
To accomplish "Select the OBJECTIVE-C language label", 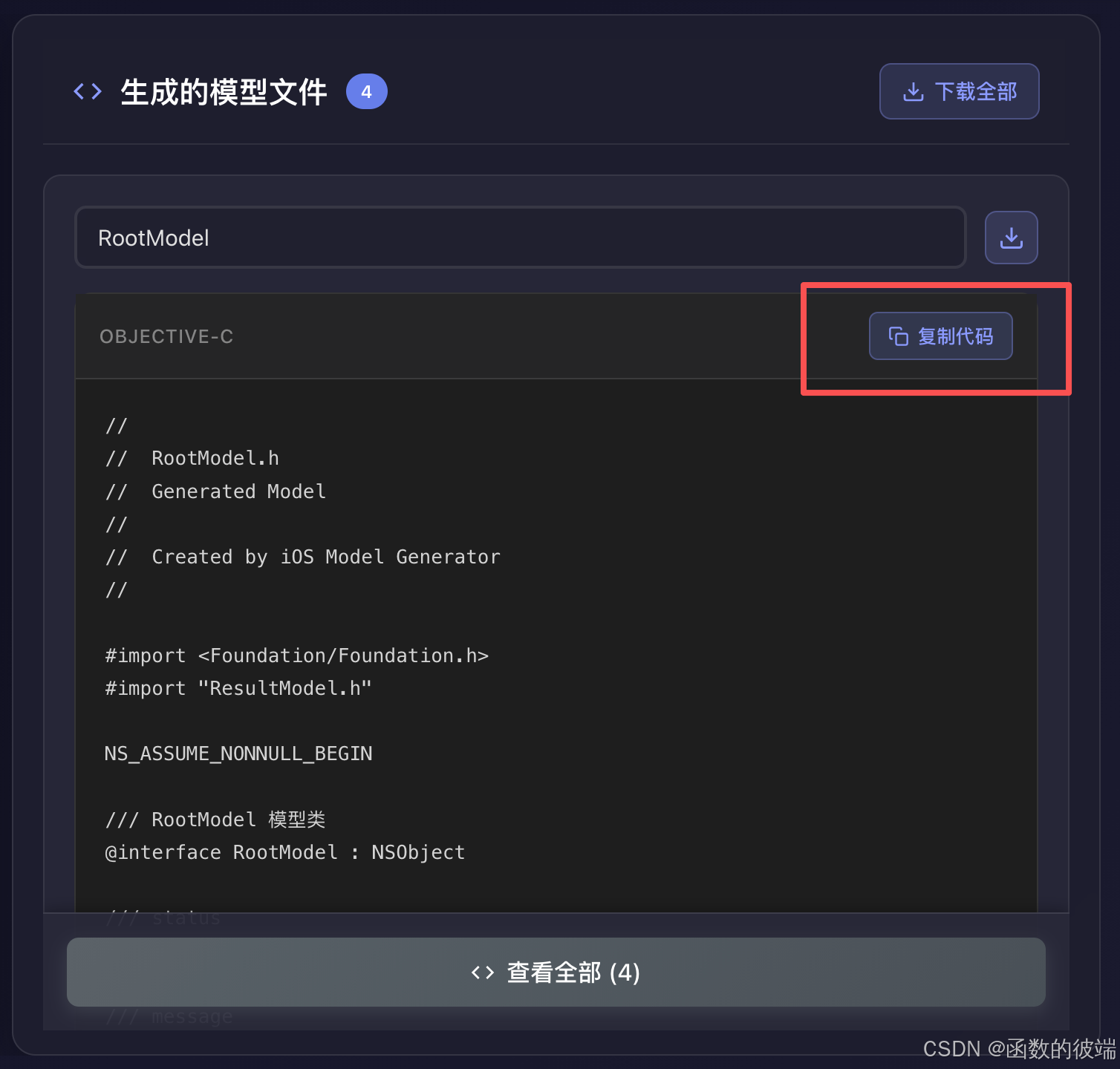I will (166, 336).
